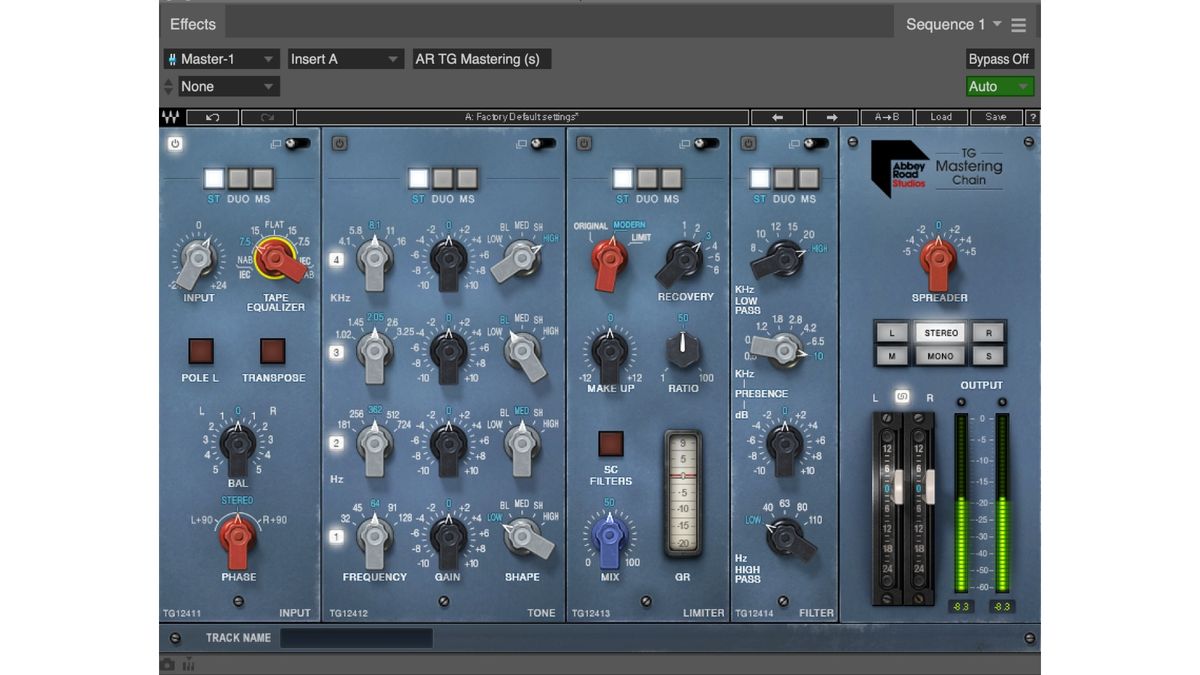This screenshot has height=675, width=1200.
Task: Click the Effects tab
Action: click(192, 23)
